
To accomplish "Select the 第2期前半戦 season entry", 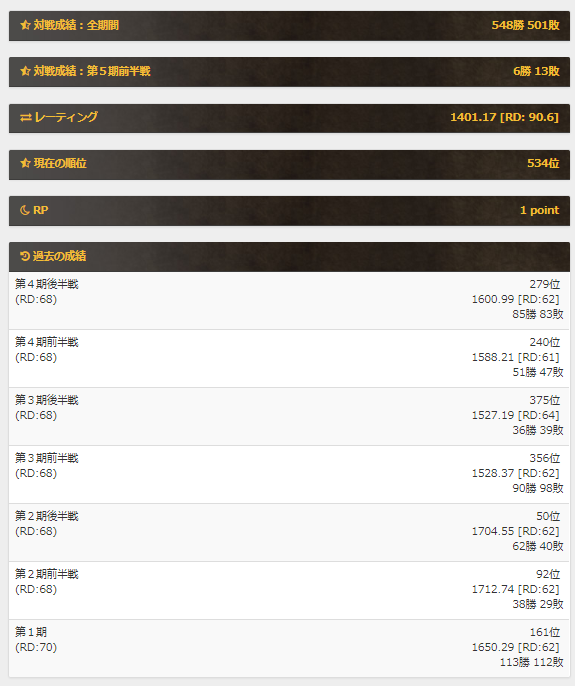I will click(x=289, y=591).
